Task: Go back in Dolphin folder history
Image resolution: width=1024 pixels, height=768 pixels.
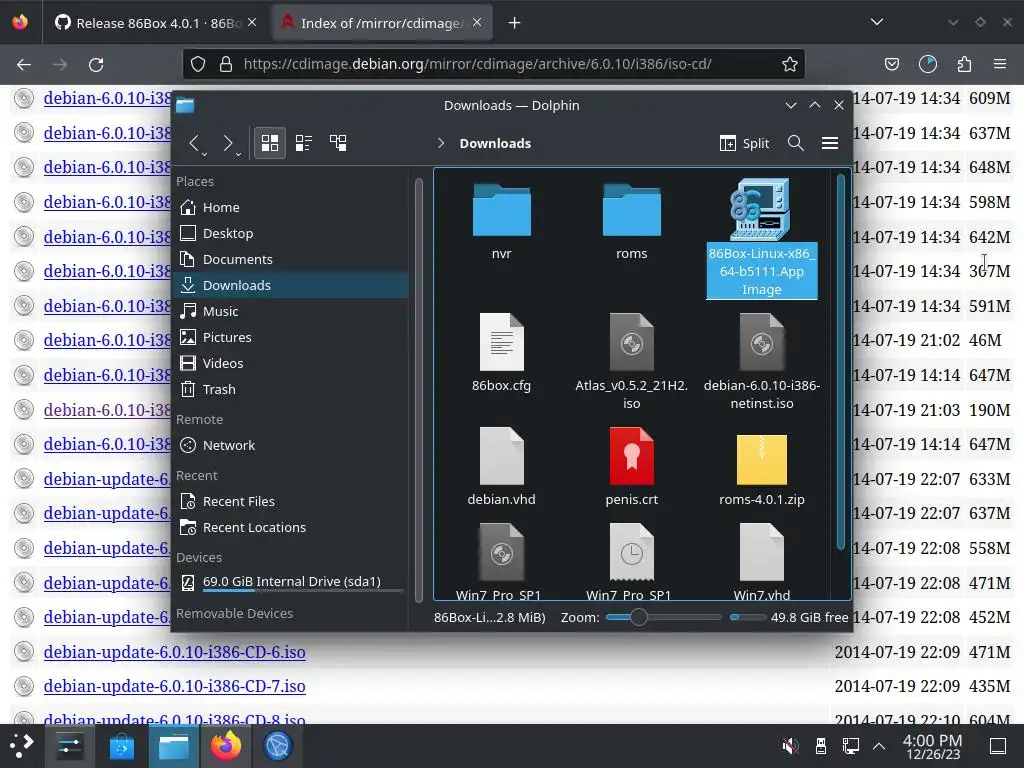Action: pyautogui.click(x=194, y=143)
